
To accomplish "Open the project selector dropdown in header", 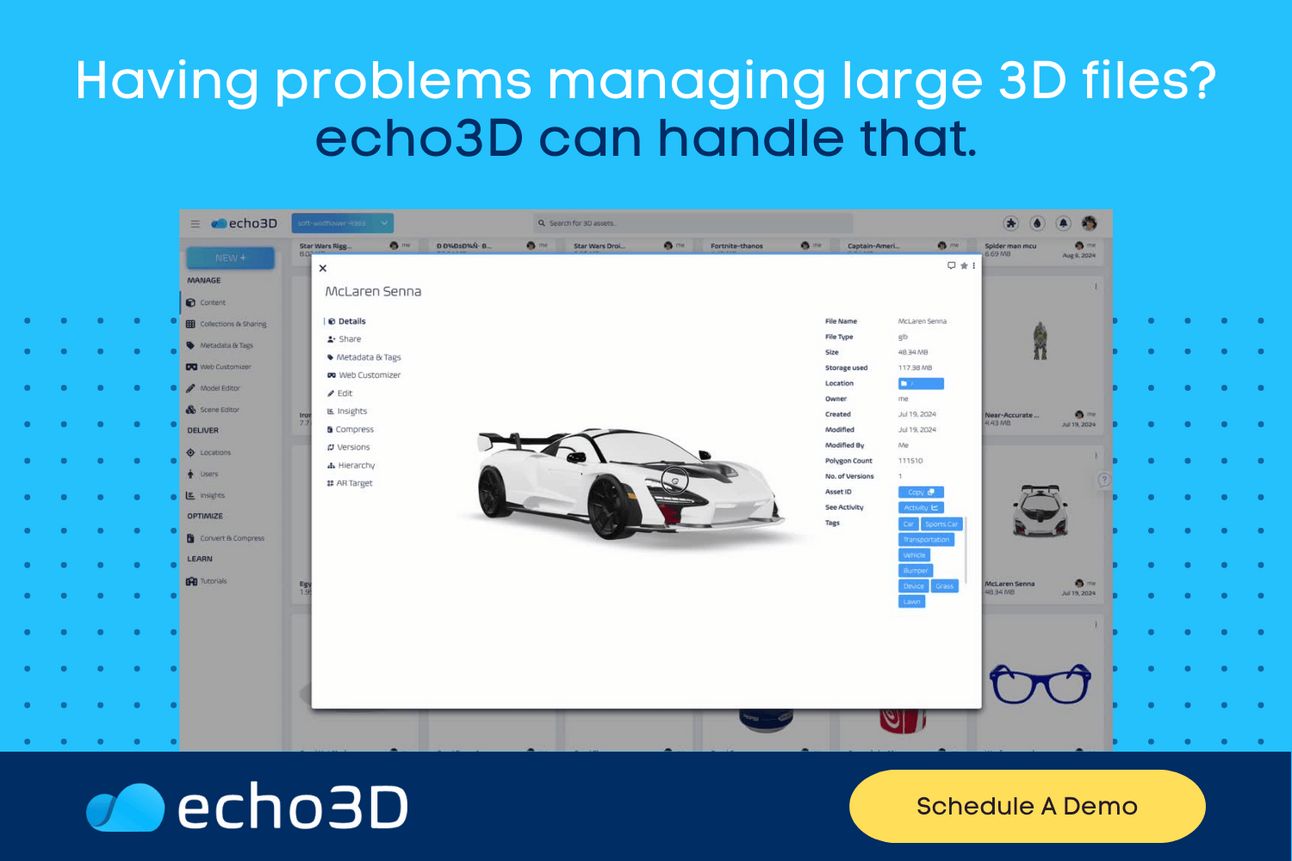I will [x=342, y=223].
